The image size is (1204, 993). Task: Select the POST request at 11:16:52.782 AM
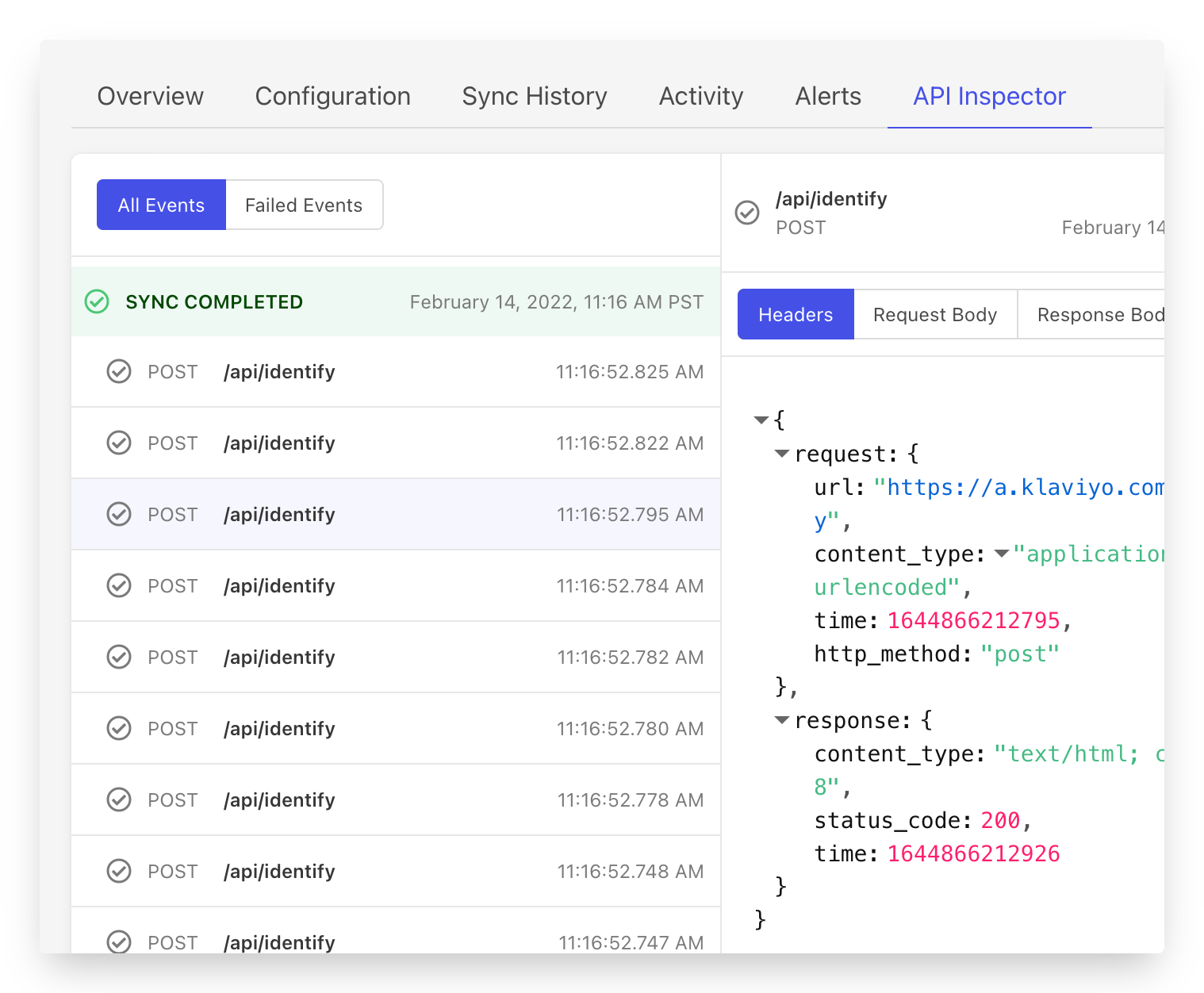pos(396,657)
